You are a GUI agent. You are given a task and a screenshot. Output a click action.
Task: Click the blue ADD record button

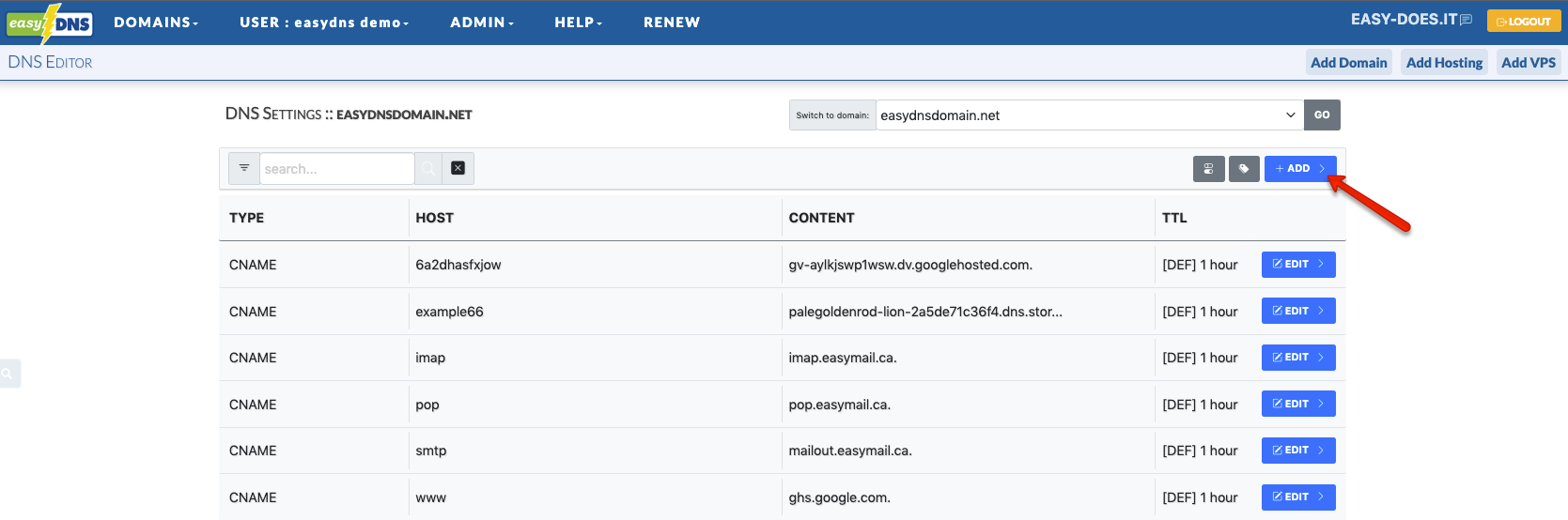(x=1299, y=169)
